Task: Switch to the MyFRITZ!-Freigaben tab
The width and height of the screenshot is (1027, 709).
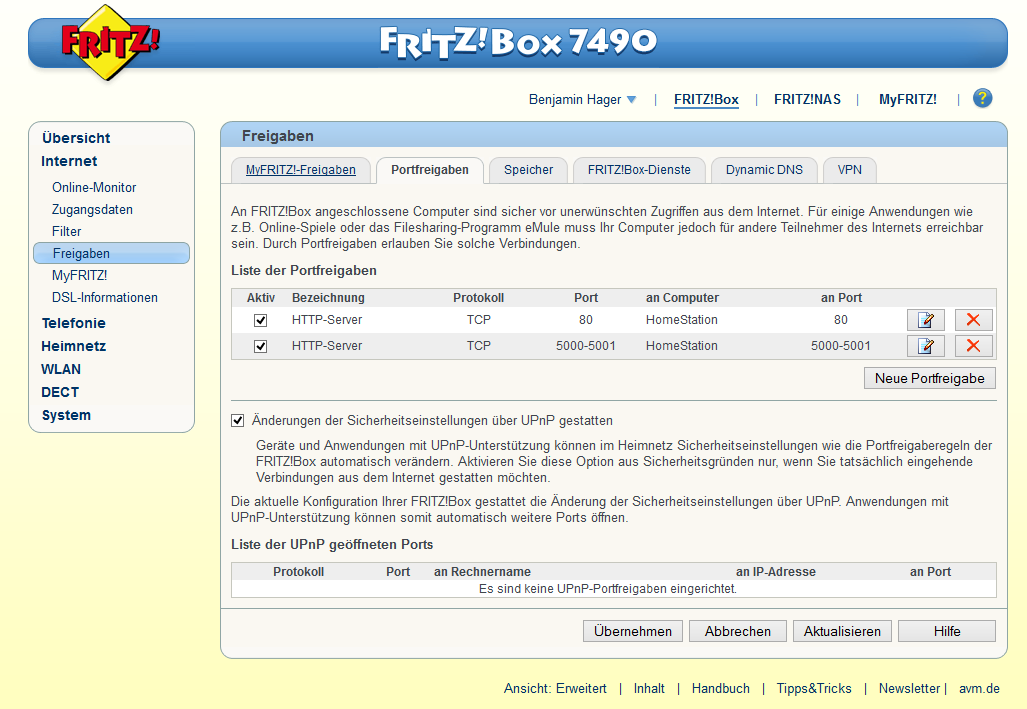Action: (301, 170)
